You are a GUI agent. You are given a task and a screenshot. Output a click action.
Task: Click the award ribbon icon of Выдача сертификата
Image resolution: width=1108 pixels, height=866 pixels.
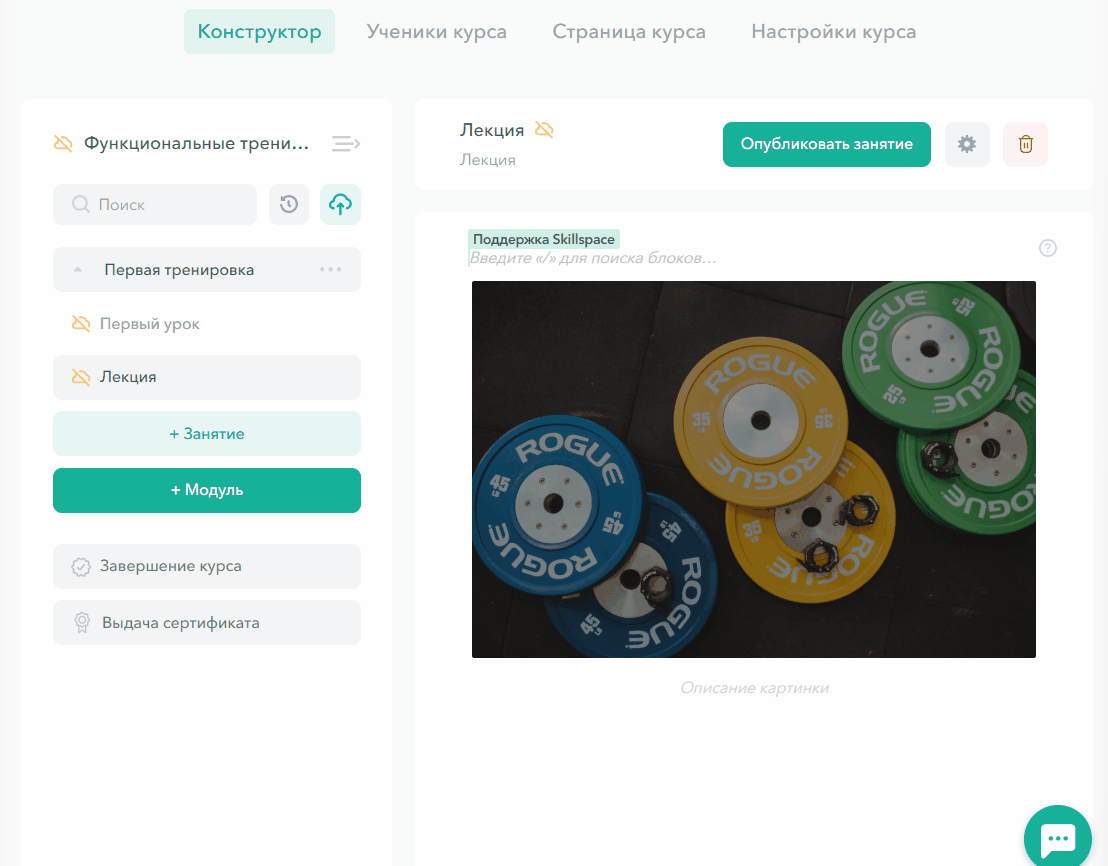[82, 623]
